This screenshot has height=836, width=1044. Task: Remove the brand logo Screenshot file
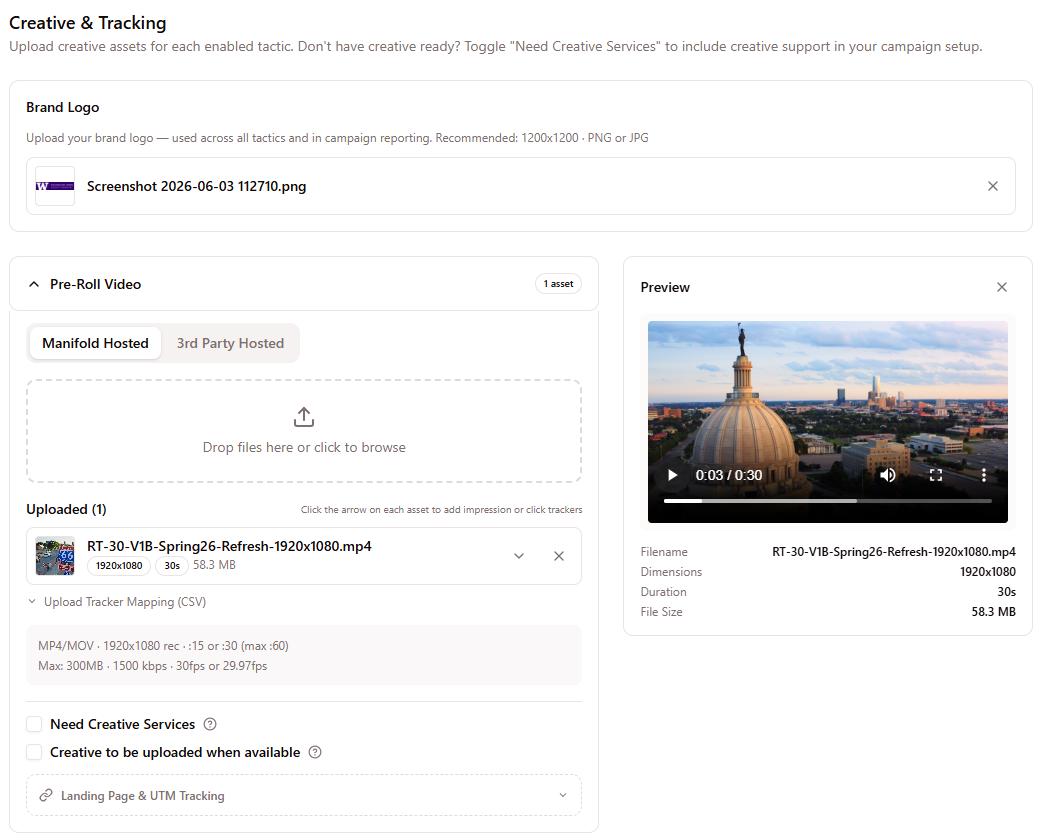992,186
